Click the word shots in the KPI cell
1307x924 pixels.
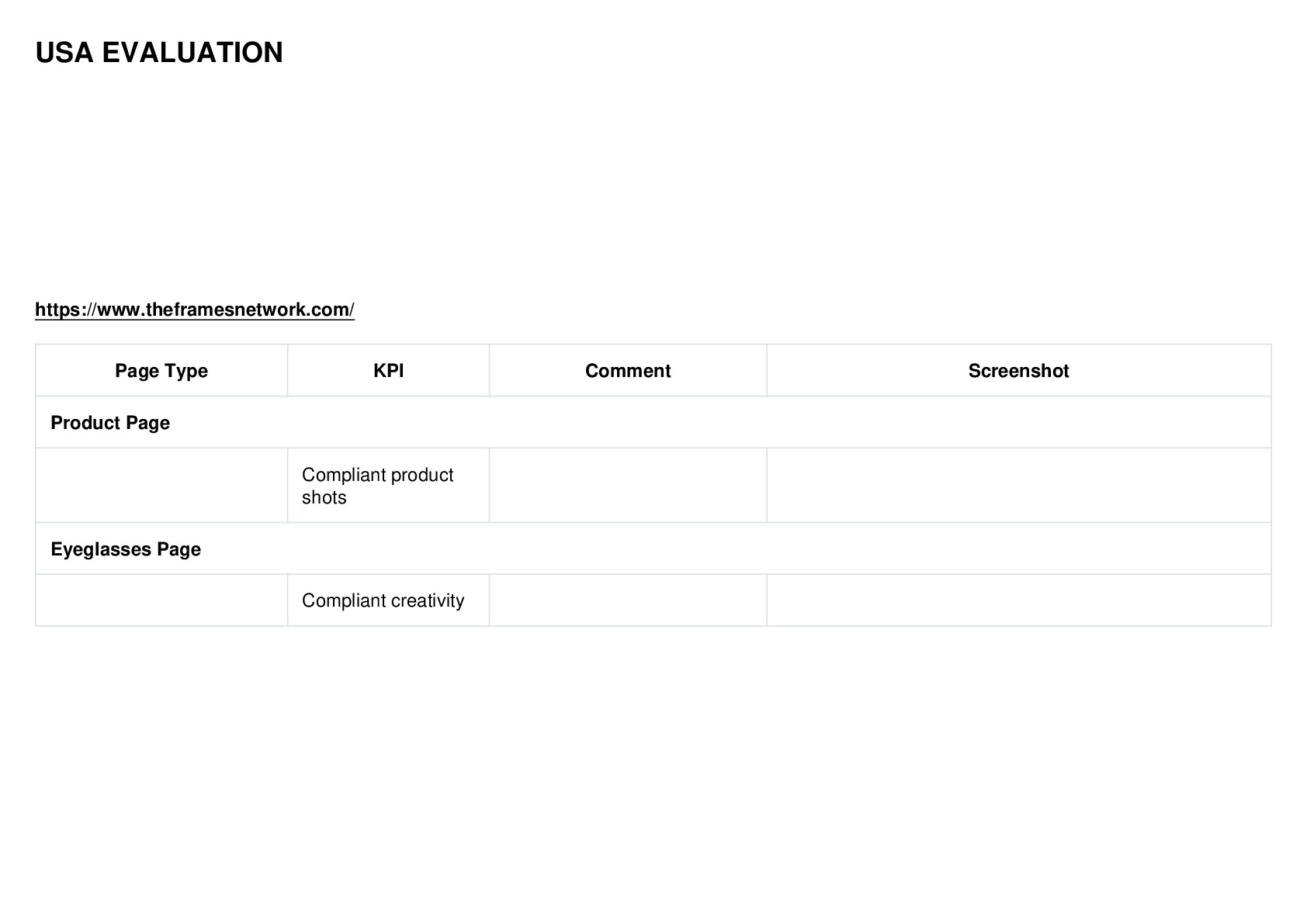324,497
